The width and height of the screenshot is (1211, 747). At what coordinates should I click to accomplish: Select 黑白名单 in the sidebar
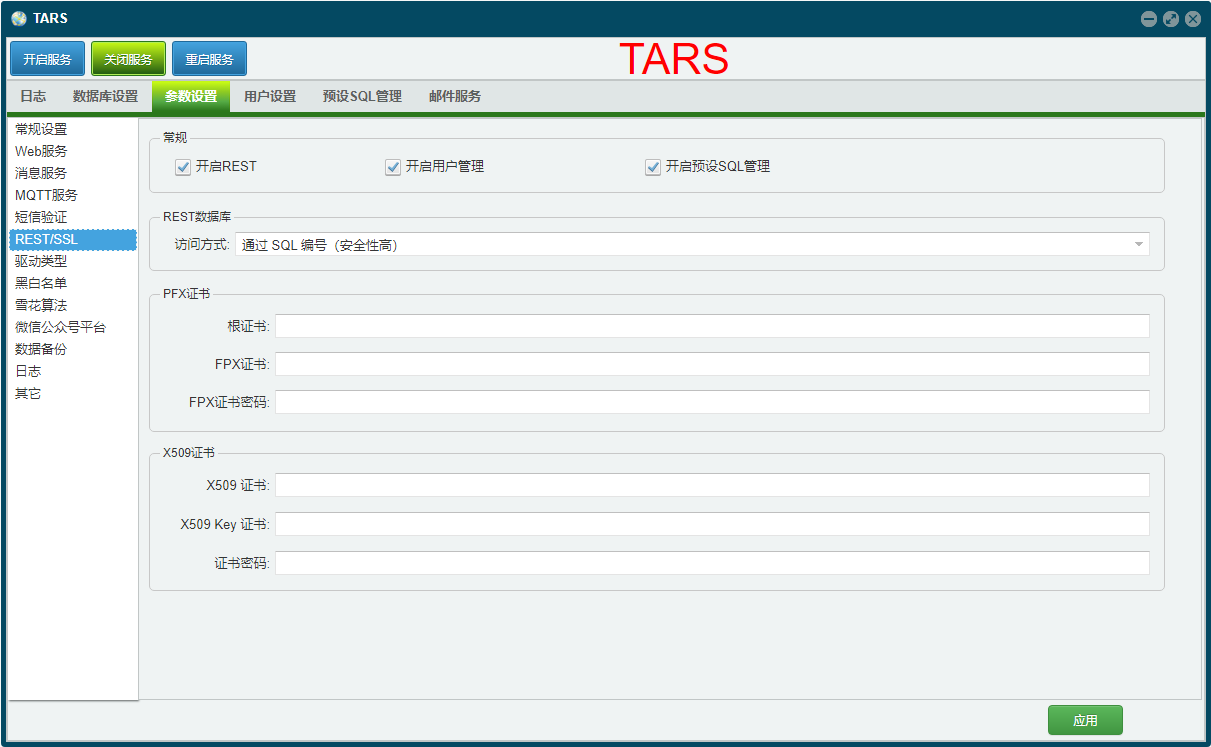pos(72,283)
